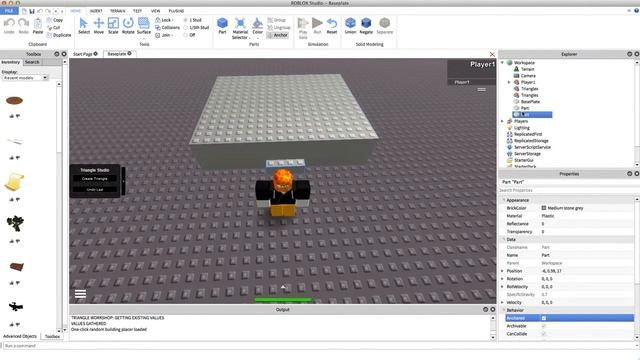Screen dimensions: 640x360
Task: Switch to the VIEW ribbon tab
Action: [156, 11]
